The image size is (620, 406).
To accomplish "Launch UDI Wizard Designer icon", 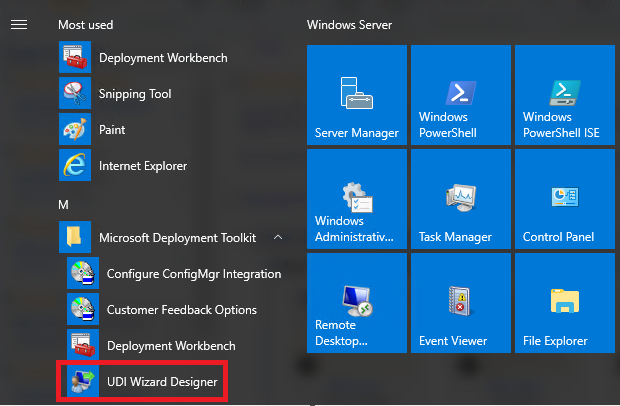I will 83,381.
